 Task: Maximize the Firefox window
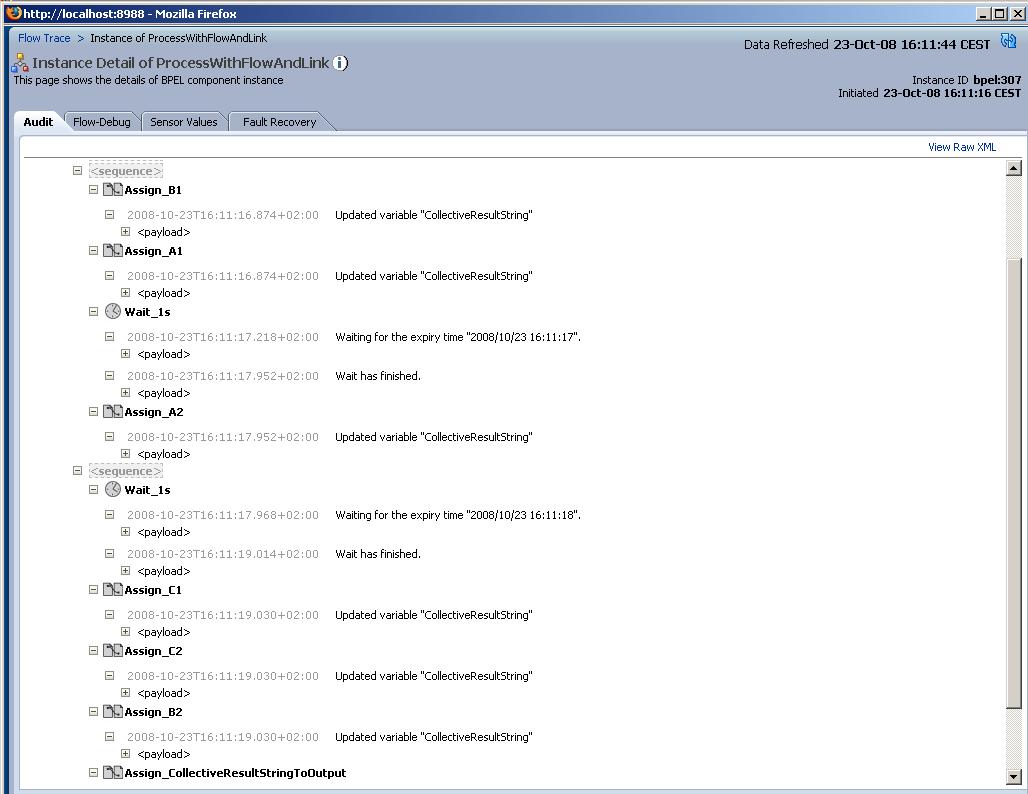[1000, 13]
